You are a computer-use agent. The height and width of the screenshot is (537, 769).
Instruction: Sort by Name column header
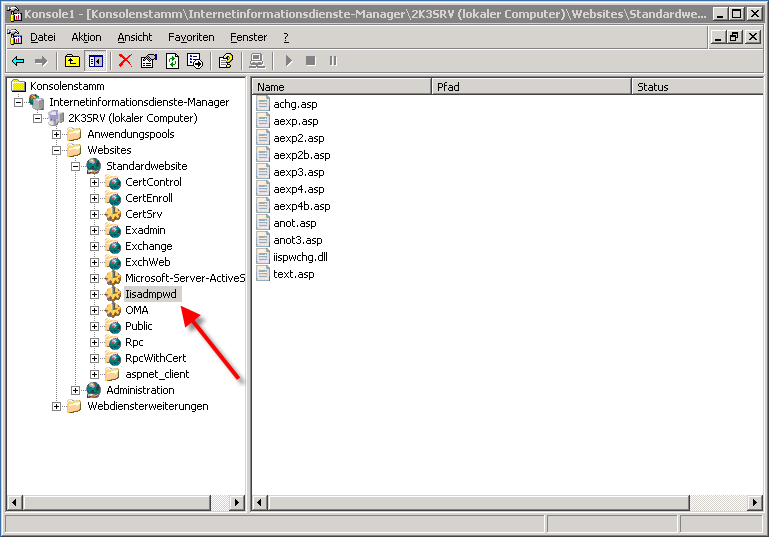(342, 87)
